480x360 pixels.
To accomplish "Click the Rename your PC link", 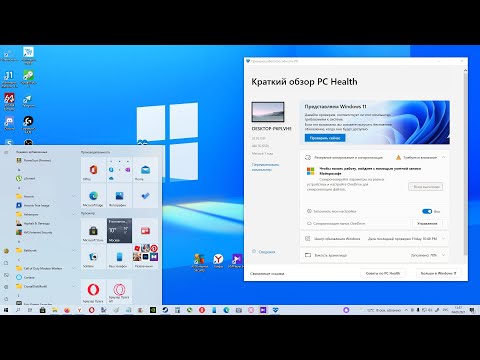I will point(266,167).
